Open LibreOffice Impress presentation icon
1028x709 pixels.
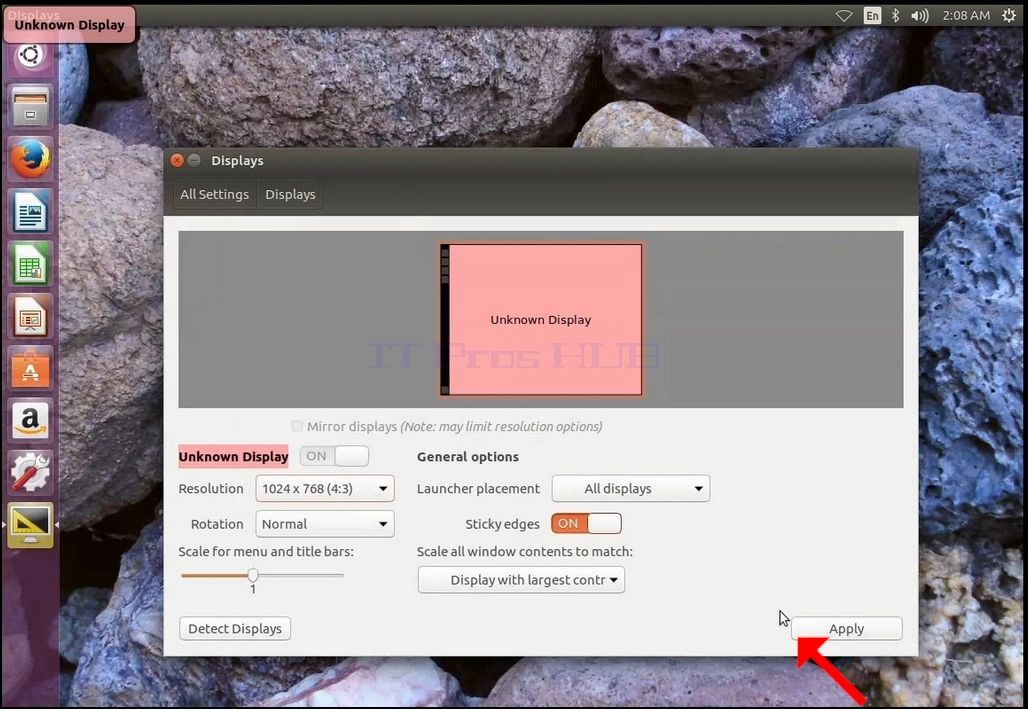click(30, 316)
